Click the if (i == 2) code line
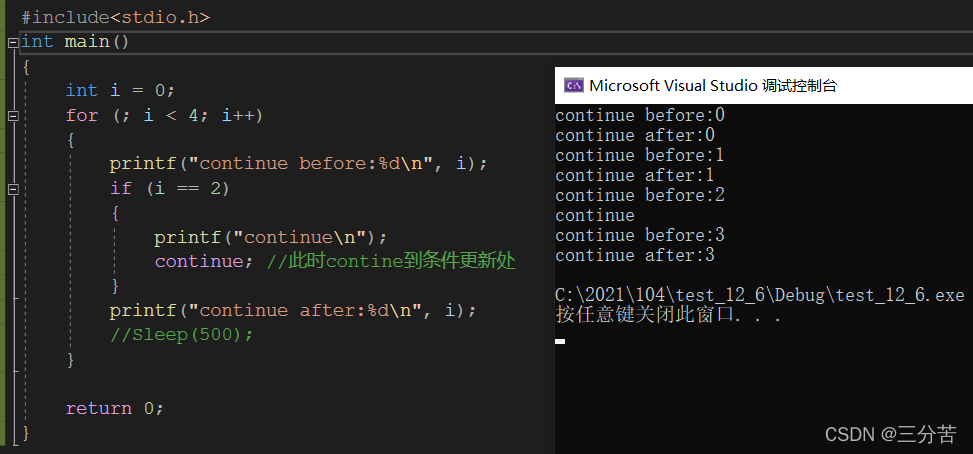Image resolution: width=973 pixels, height=454 pixels. pyautogui.click(x=170, y=188)
